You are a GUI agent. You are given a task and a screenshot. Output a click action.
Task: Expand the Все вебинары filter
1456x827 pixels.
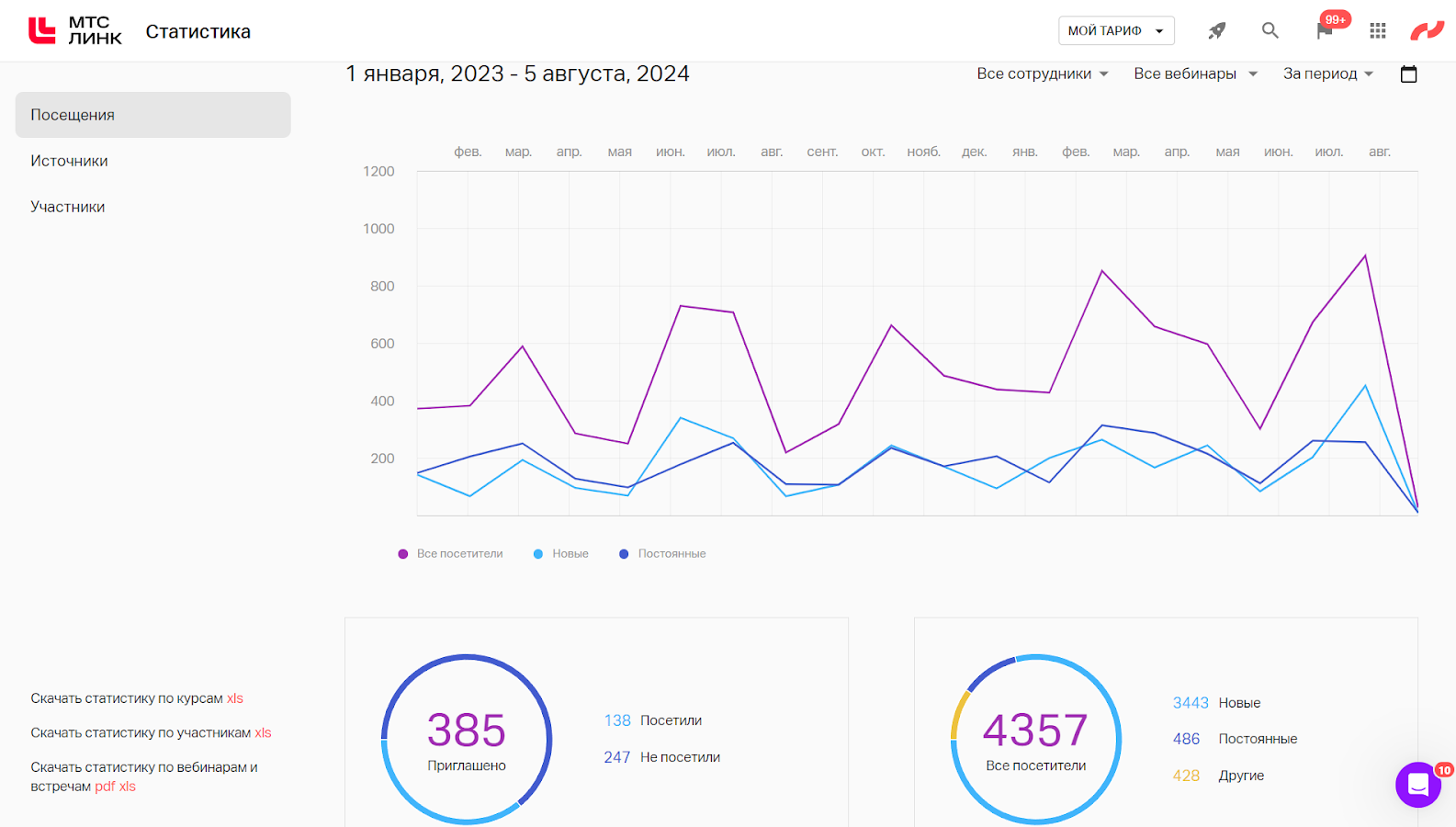tap(1195, 74)
